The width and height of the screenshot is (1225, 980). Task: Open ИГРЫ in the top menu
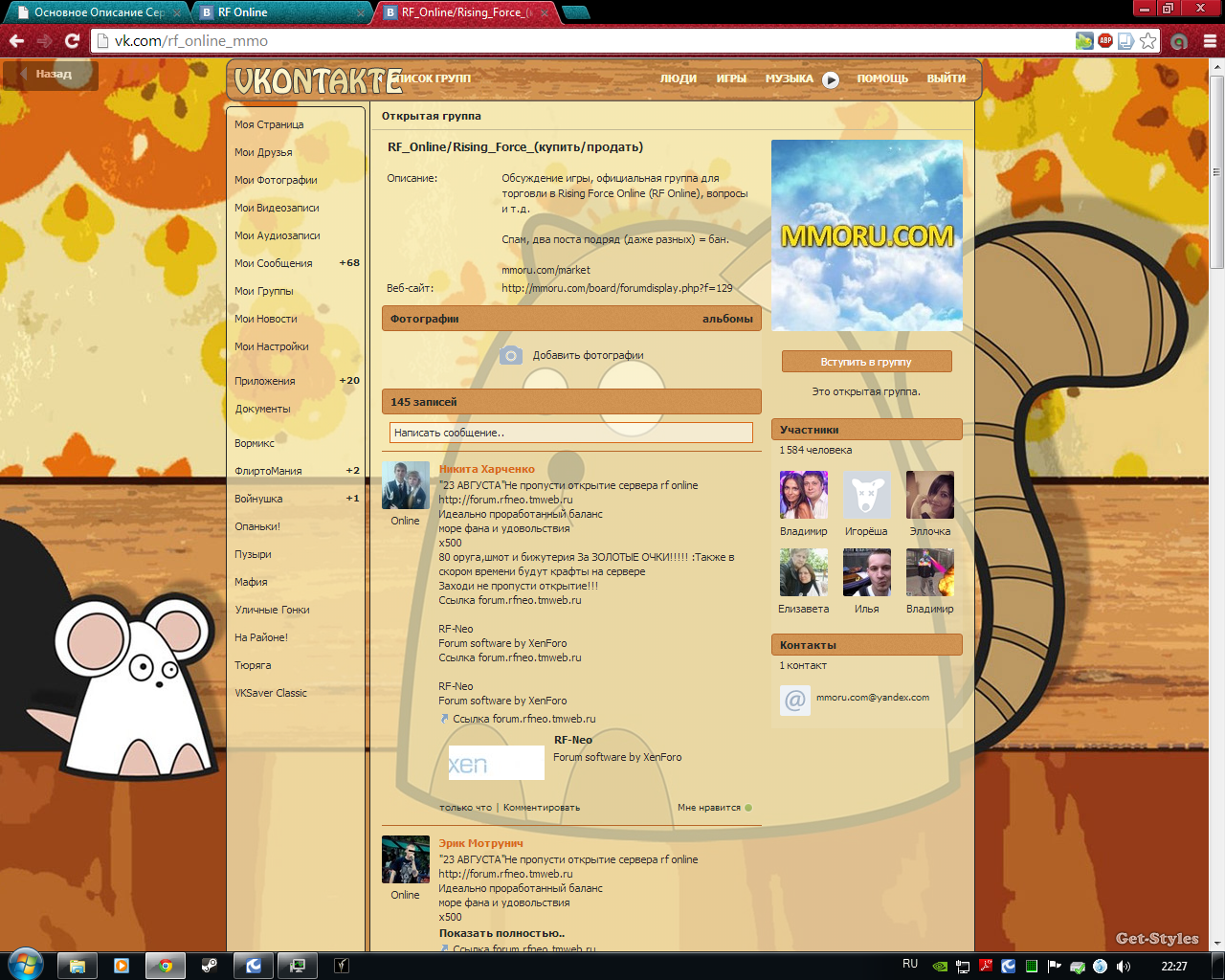point(731,78)
